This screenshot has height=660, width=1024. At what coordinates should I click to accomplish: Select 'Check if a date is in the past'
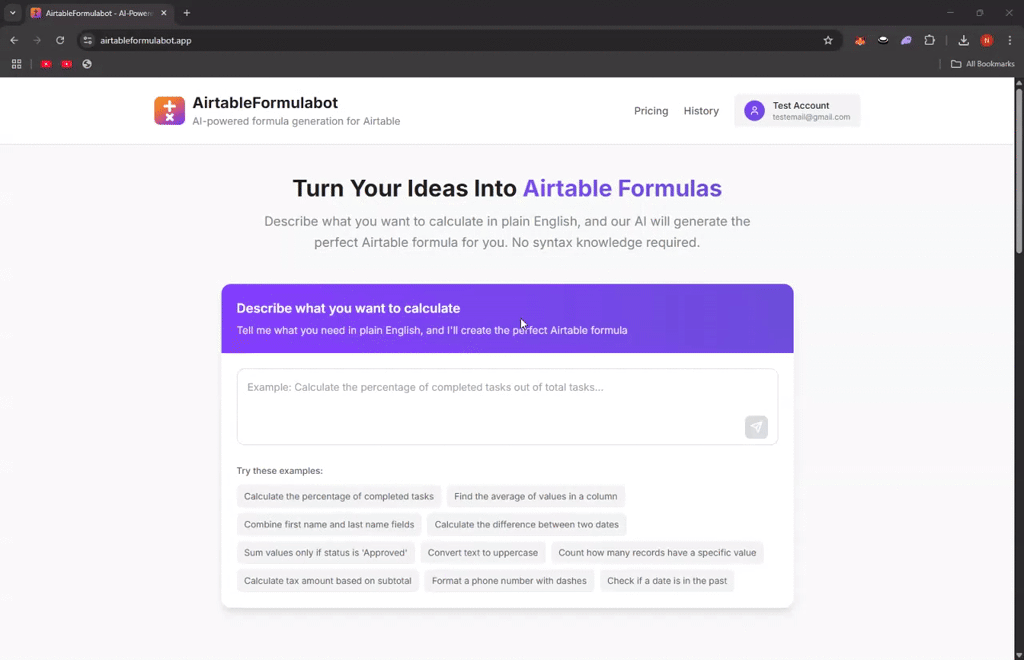tap(667, 580)
